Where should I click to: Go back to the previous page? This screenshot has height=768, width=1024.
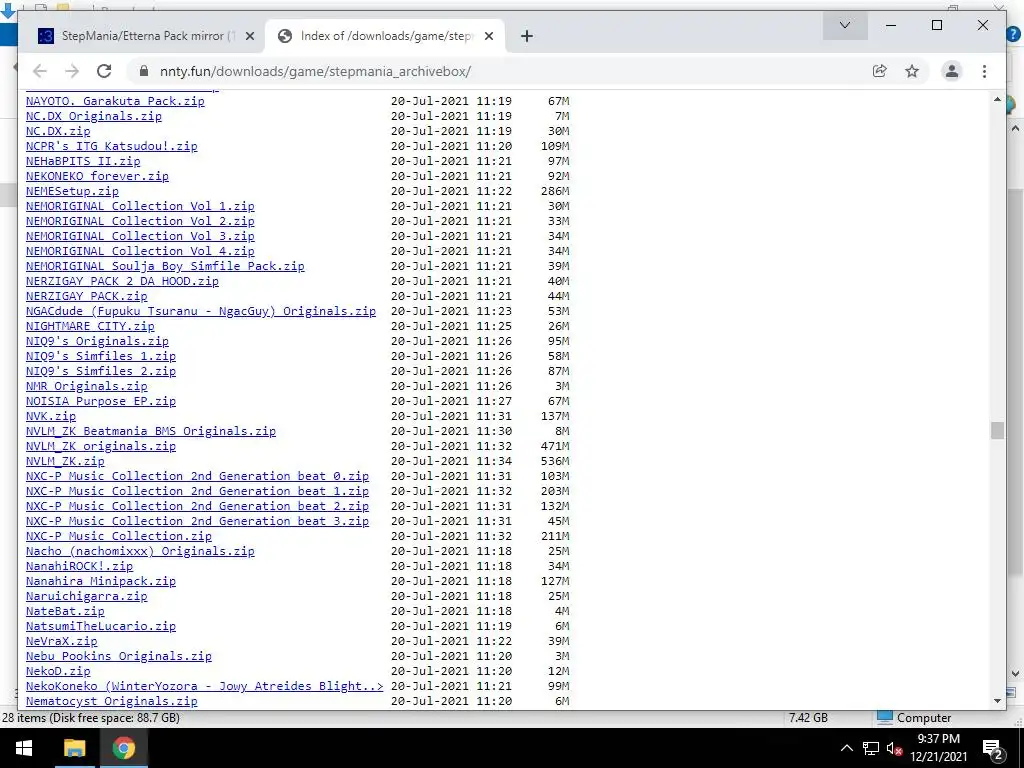coord(40,71)
